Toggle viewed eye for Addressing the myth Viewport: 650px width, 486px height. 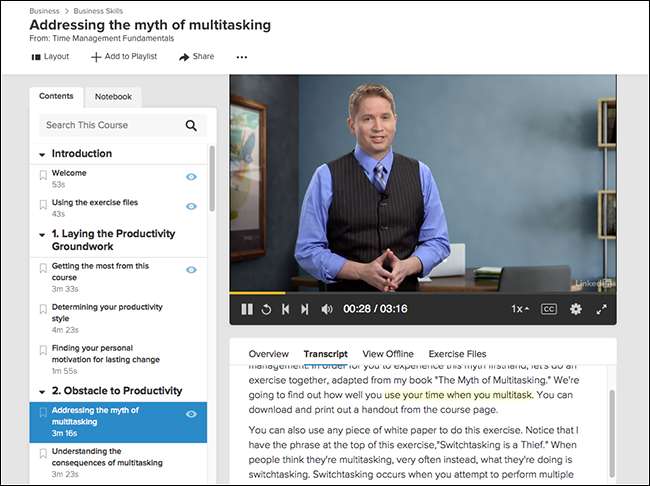point(191,414)
